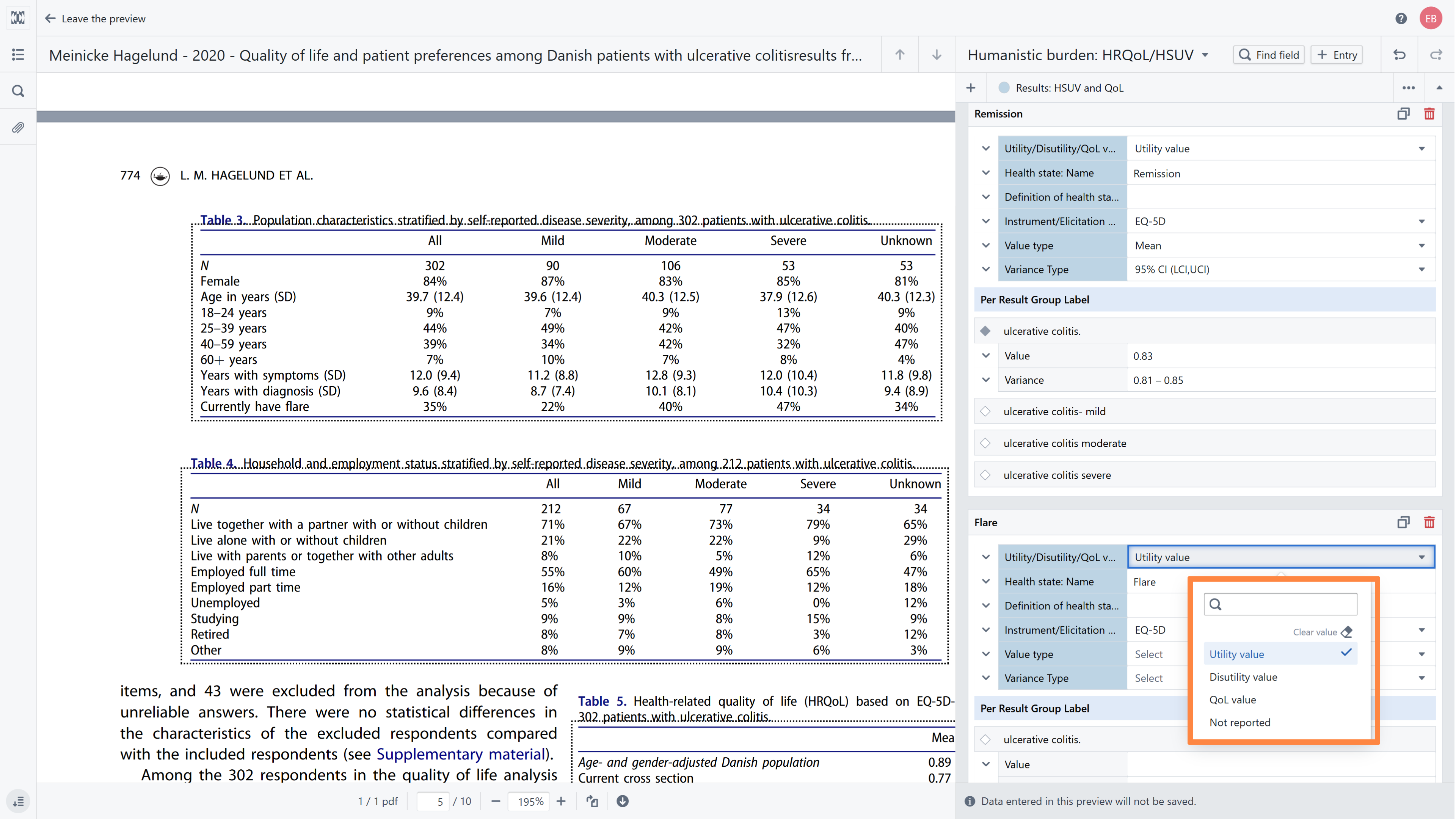Duplicate the Remission entry
This screenshot has width=1456, height=819.
click(1403, 114)
